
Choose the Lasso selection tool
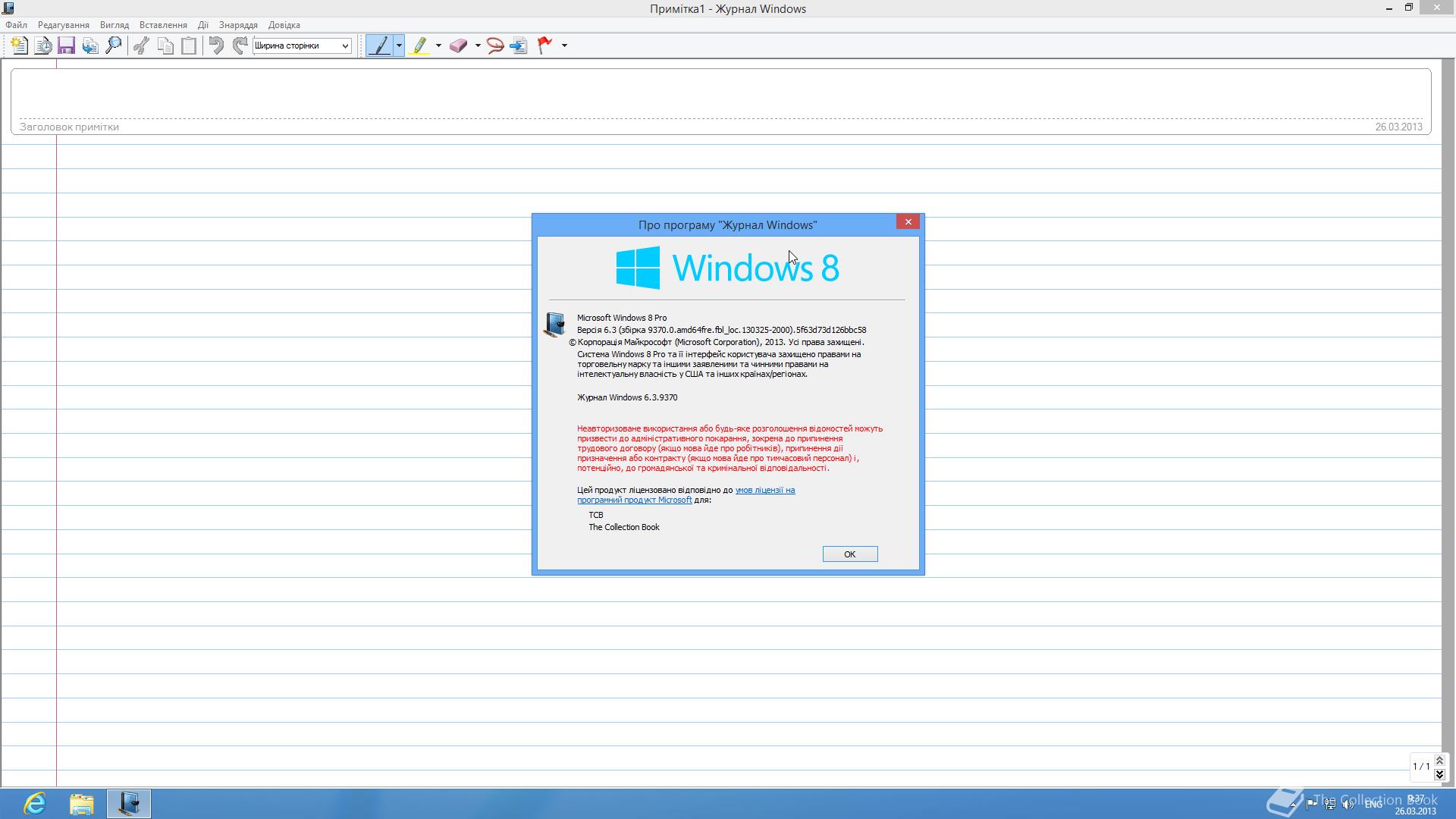[495, 45]
